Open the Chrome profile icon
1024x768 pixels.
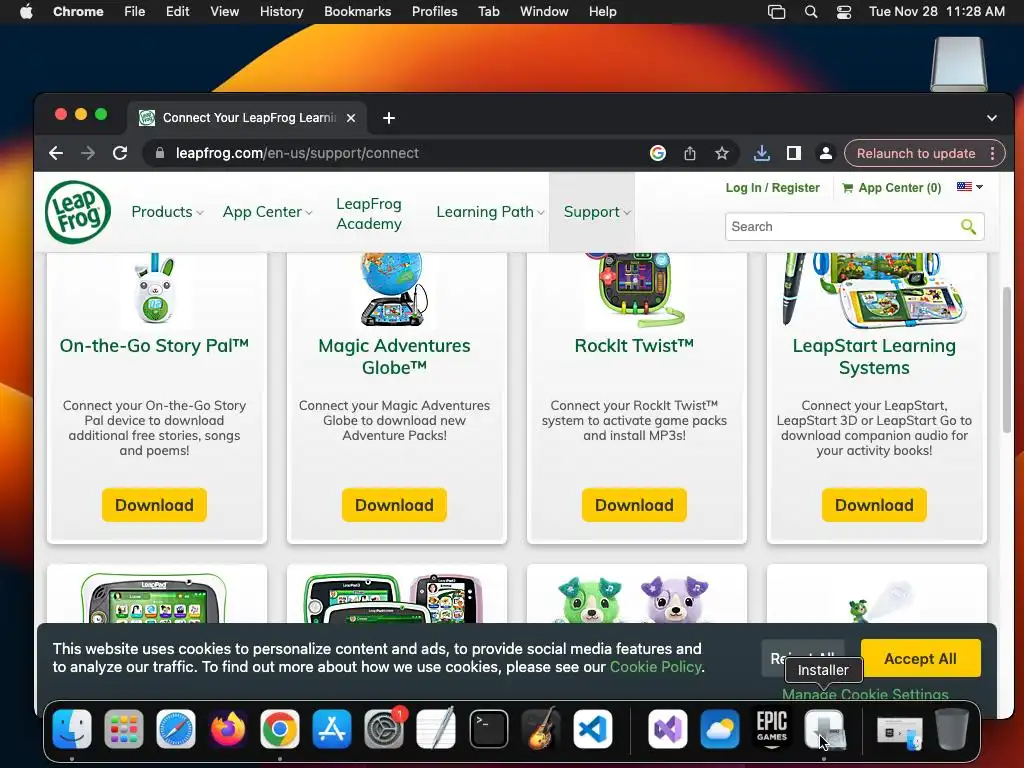(x=825, y=153)
